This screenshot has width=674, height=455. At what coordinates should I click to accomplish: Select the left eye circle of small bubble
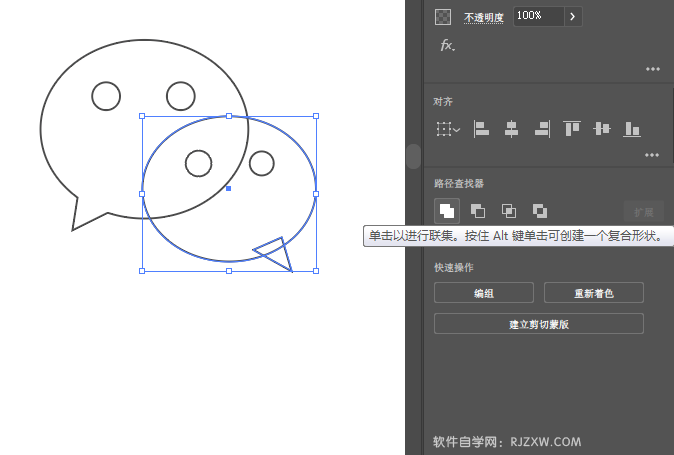coord(199,163)
